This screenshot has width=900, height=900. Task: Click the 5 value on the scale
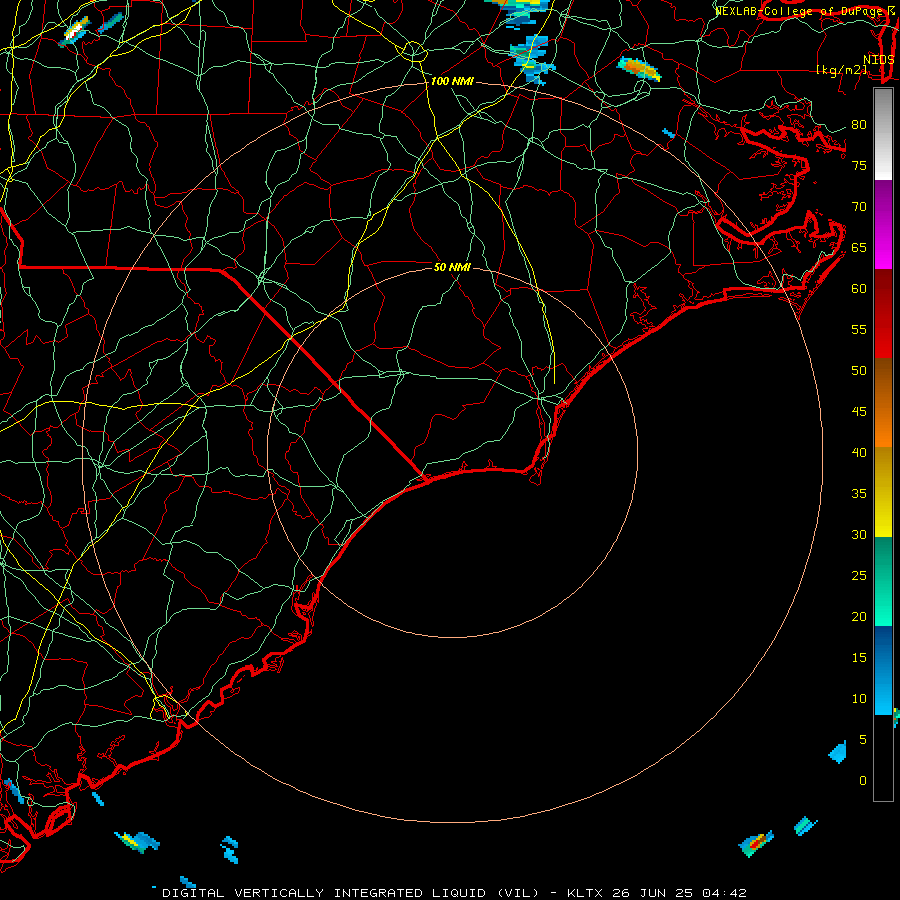pos(863,740)
